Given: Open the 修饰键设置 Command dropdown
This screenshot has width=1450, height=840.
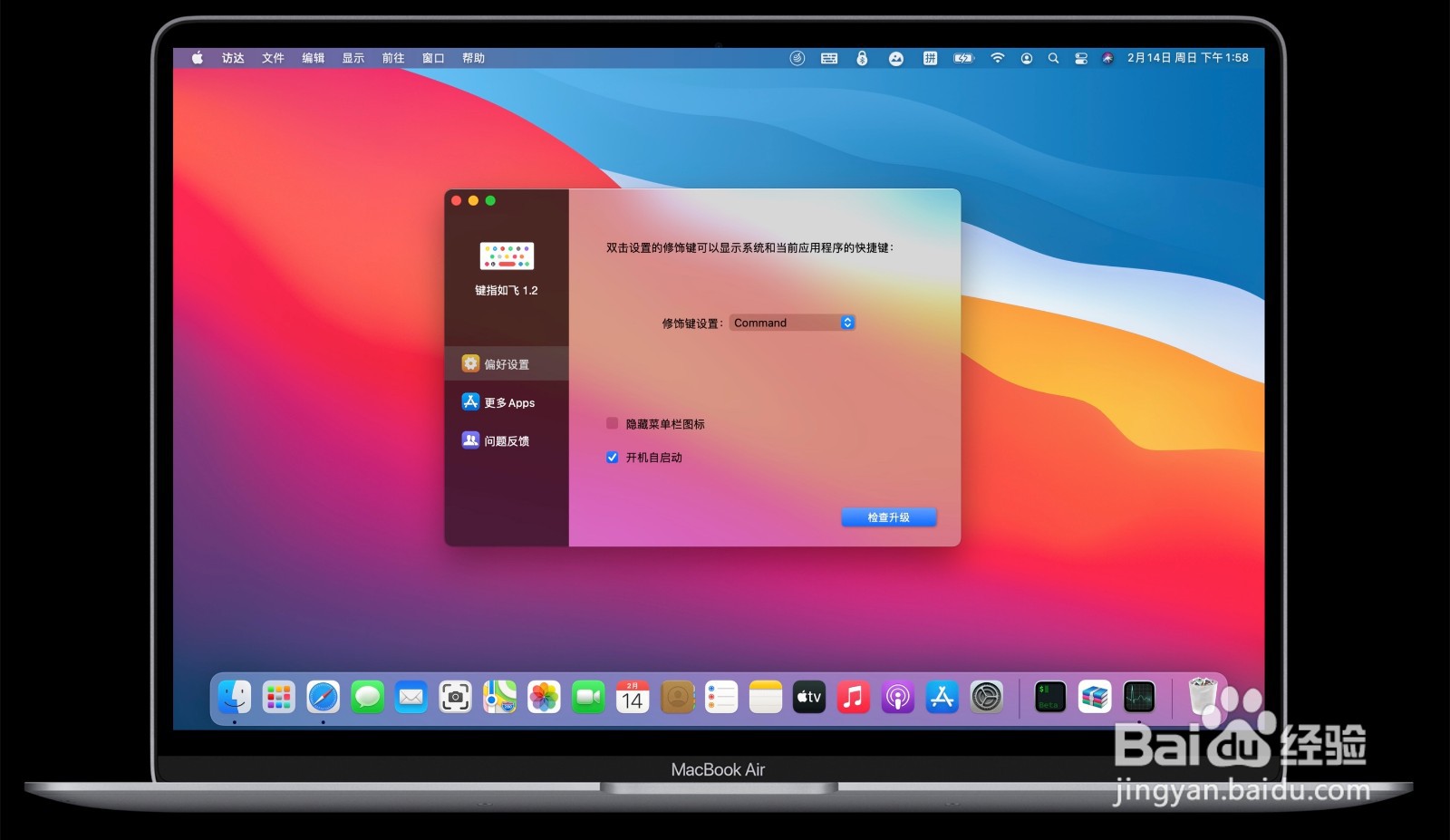Looking at the screenshot, I should click(x=792, y=323).
